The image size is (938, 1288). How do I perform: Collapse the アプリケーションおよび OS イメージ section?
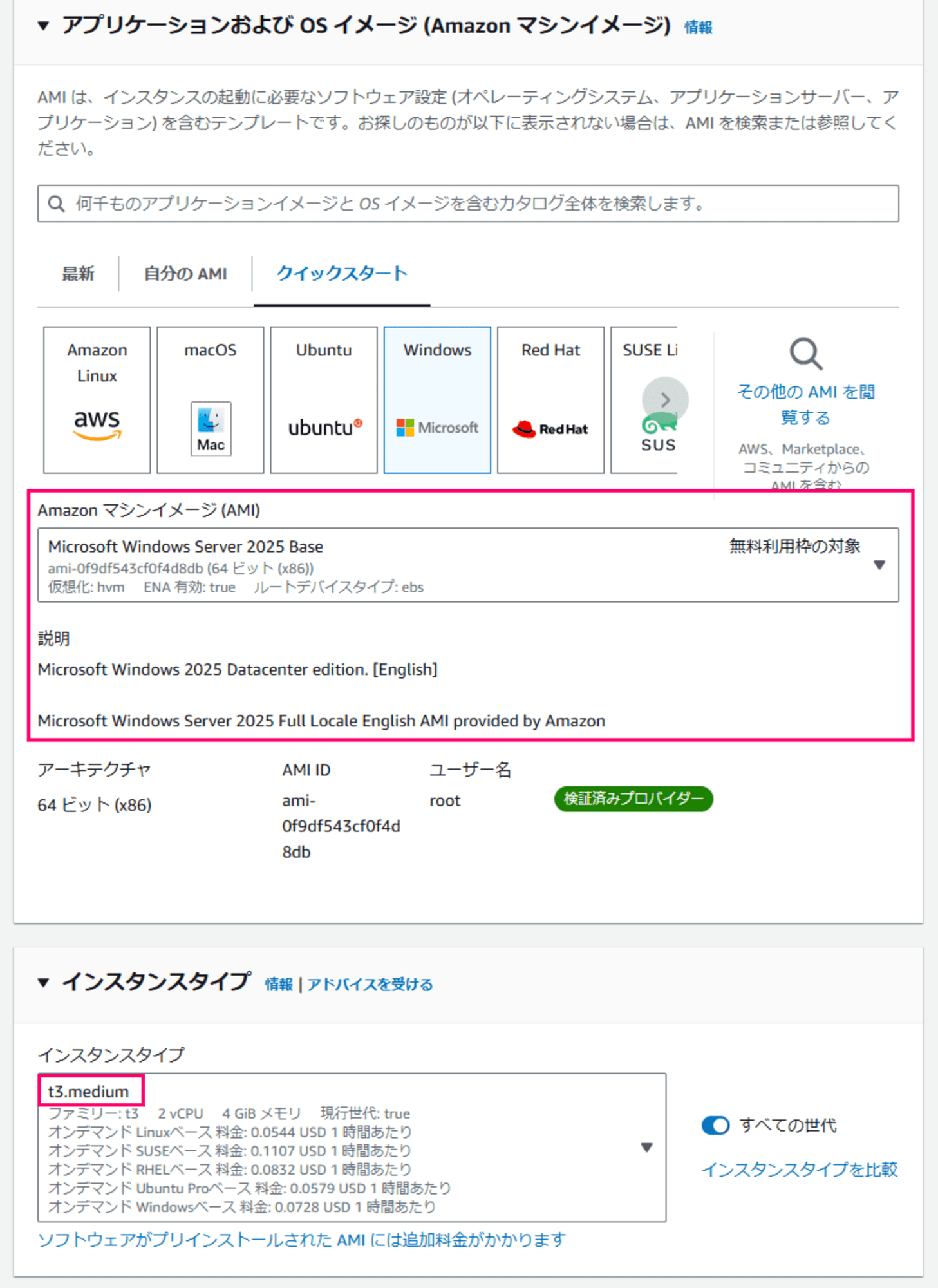pos(43,26)
